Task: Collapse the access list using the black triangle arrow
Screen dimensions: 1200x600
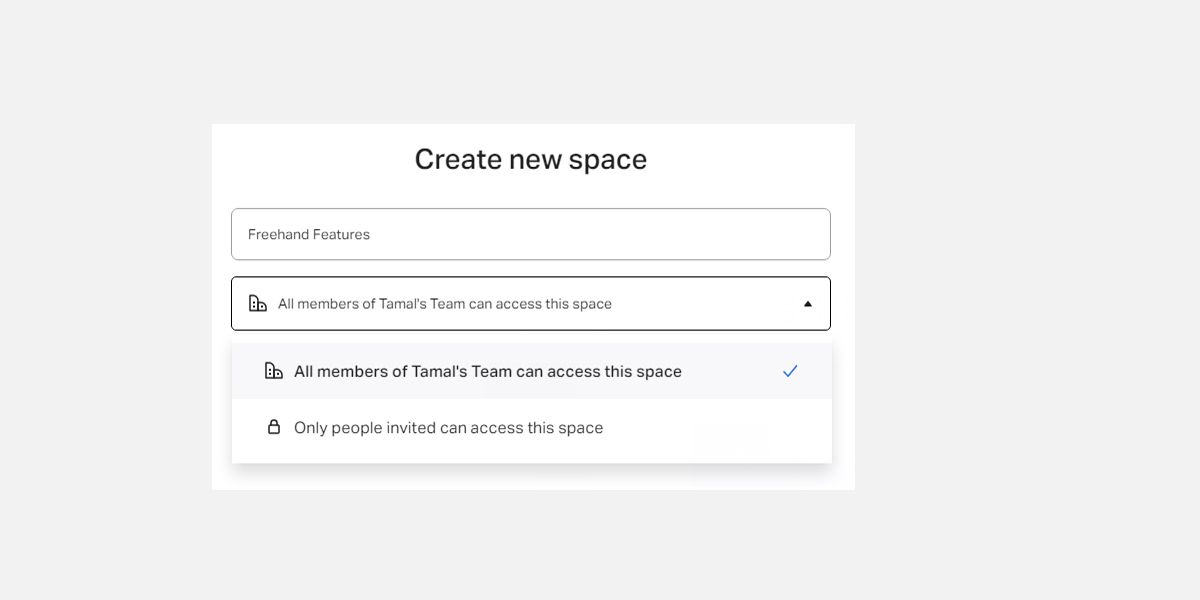Action: click(x=808, y=304)
